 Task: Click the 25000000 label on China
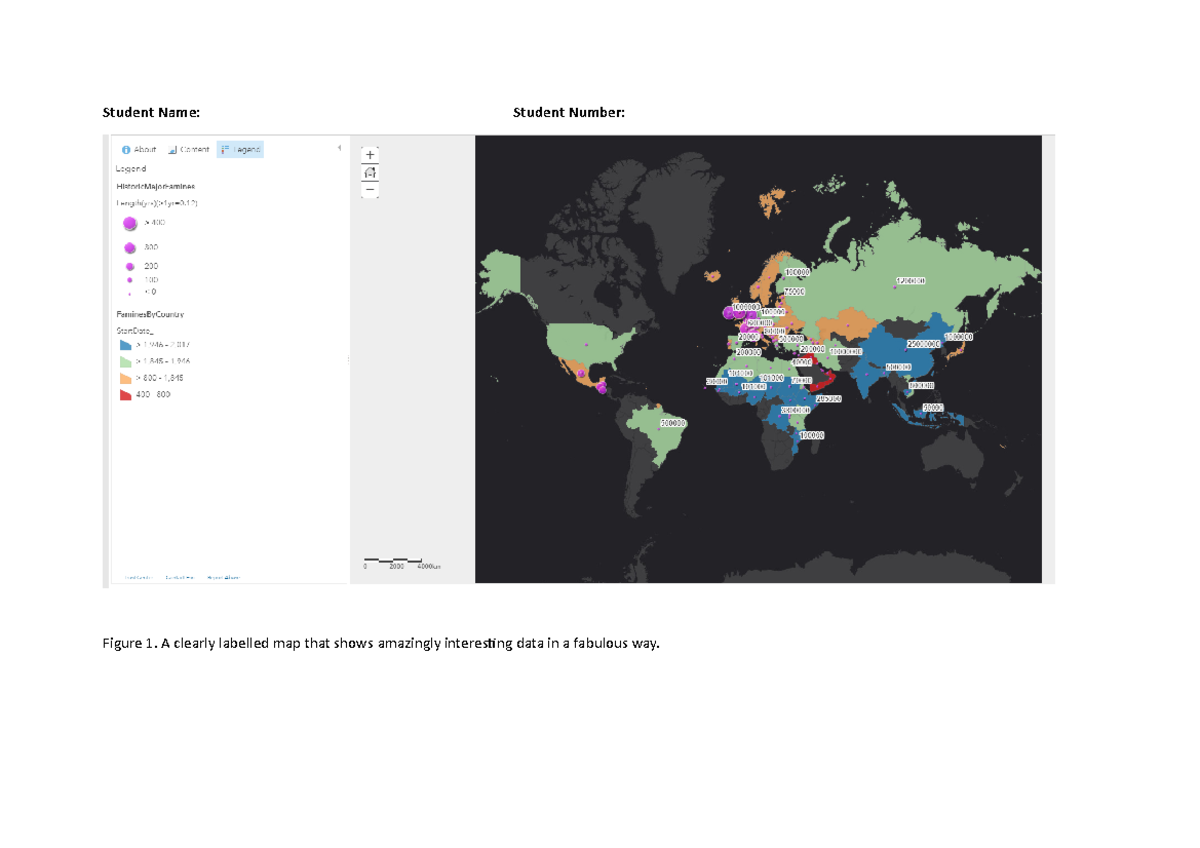click(923, 344)
